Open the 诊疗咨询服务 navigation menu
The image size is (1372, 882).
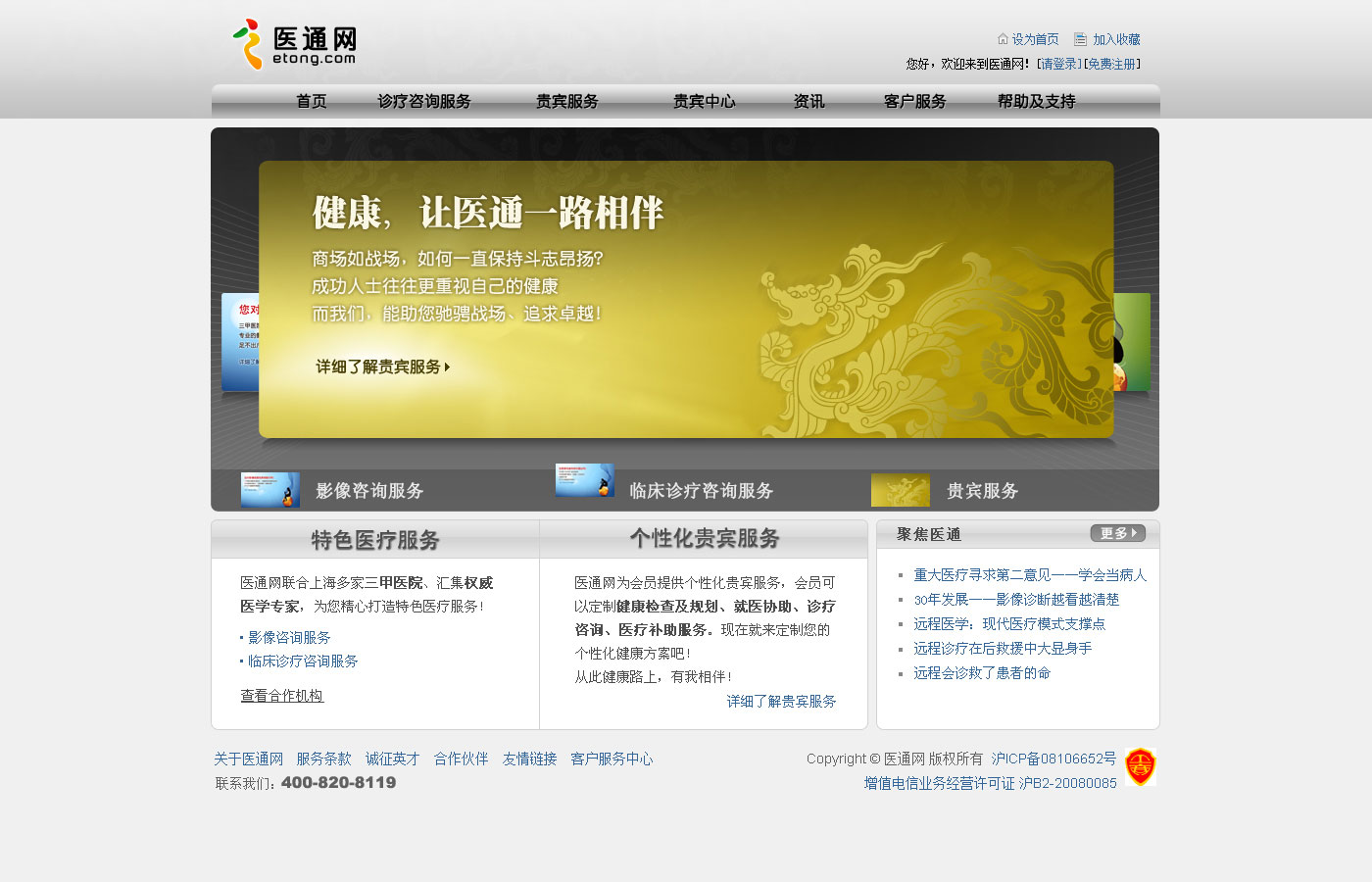[424, 102]
